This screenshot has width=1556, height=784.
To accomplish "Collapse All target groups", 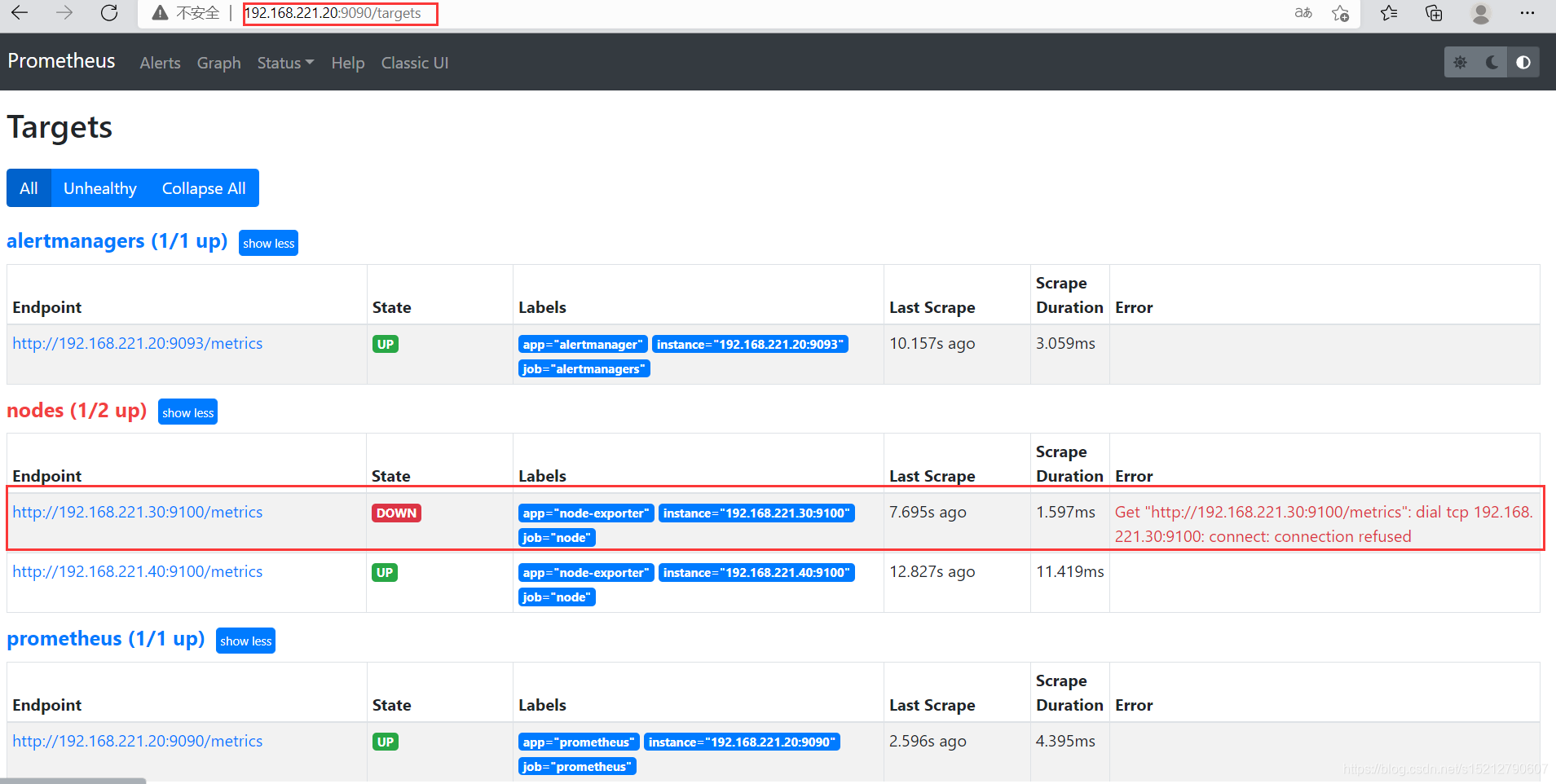I will pos(204,188).
